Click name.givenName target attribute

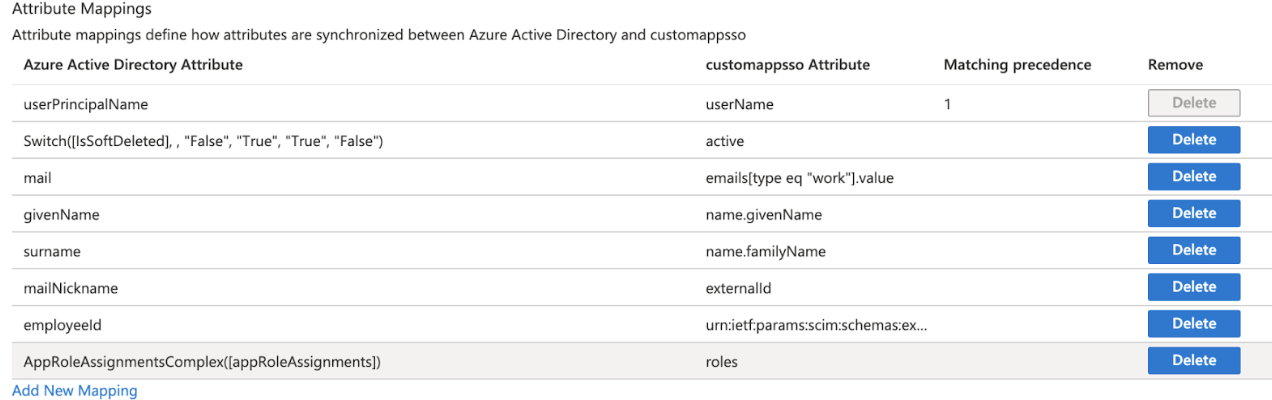coord(764,214)
